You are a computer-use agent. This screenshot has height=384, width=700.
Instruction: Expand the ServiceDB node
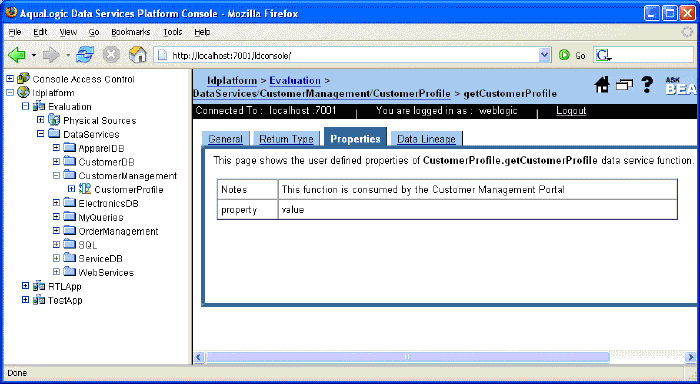56,258
